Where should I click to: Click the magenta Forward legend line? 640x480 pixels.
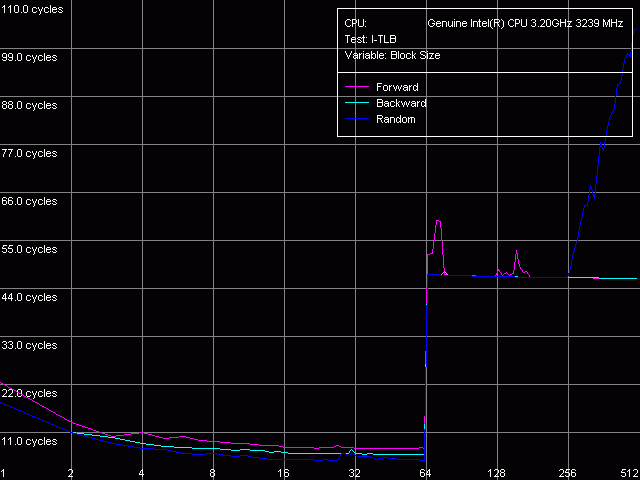pos(357,87)
